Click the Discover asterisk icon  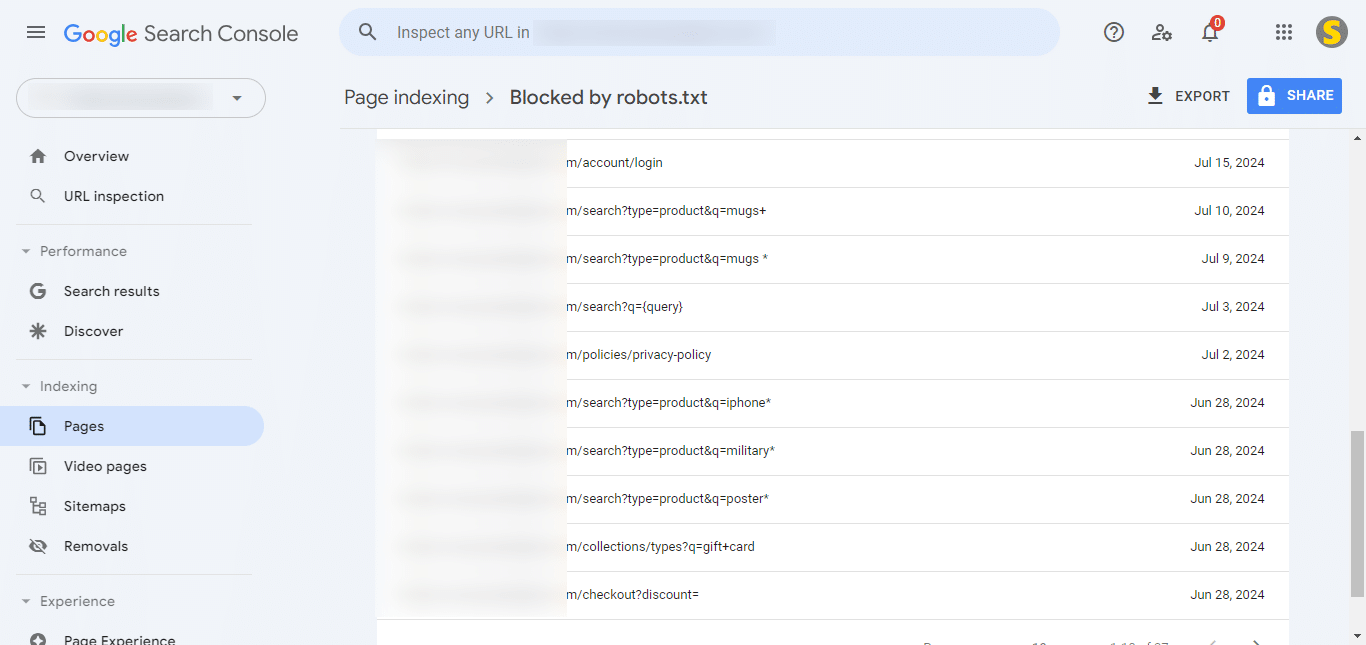38,331
